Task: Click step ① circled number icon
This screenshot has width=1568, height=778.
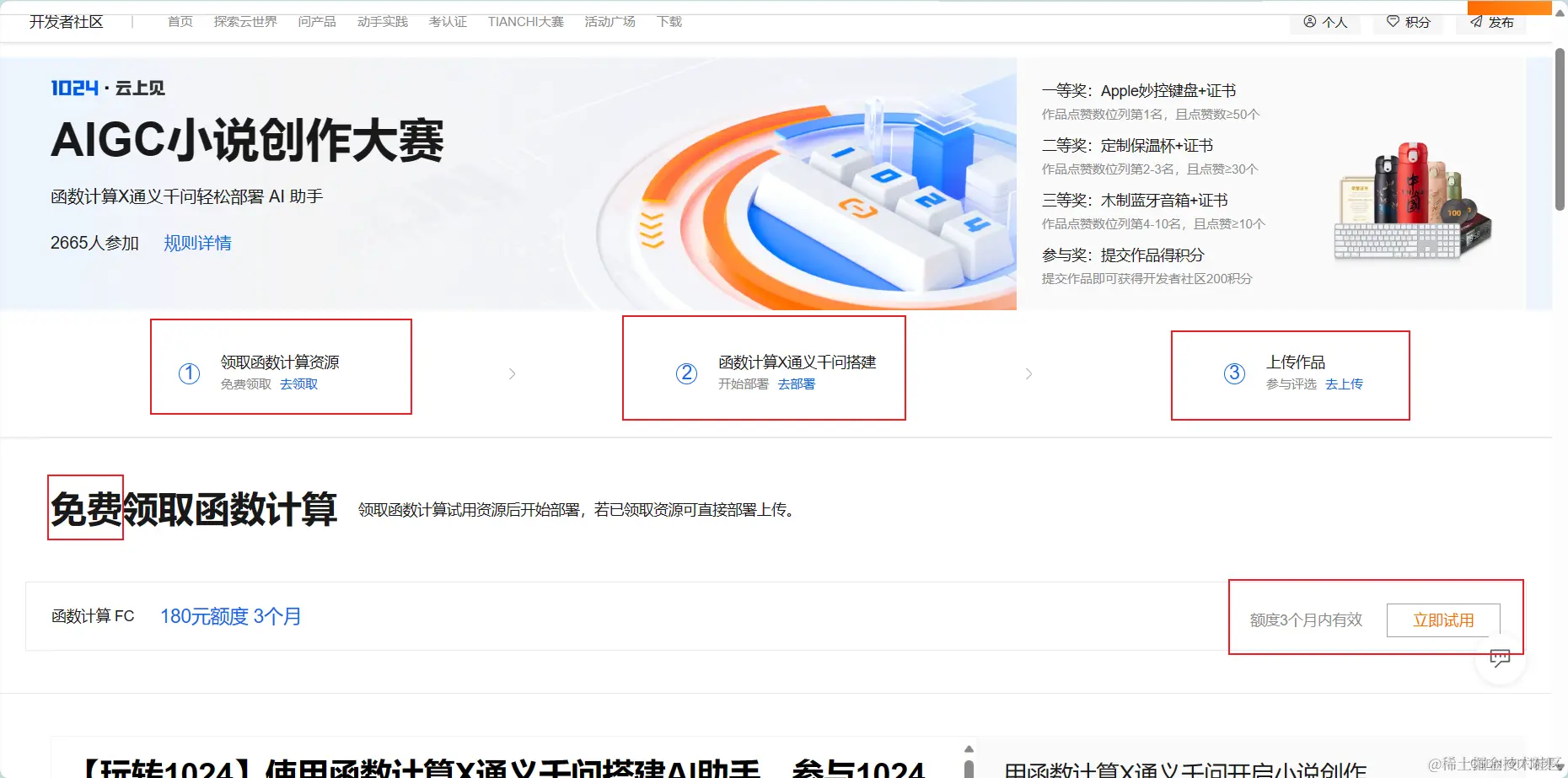Action: tap(188, 373)
